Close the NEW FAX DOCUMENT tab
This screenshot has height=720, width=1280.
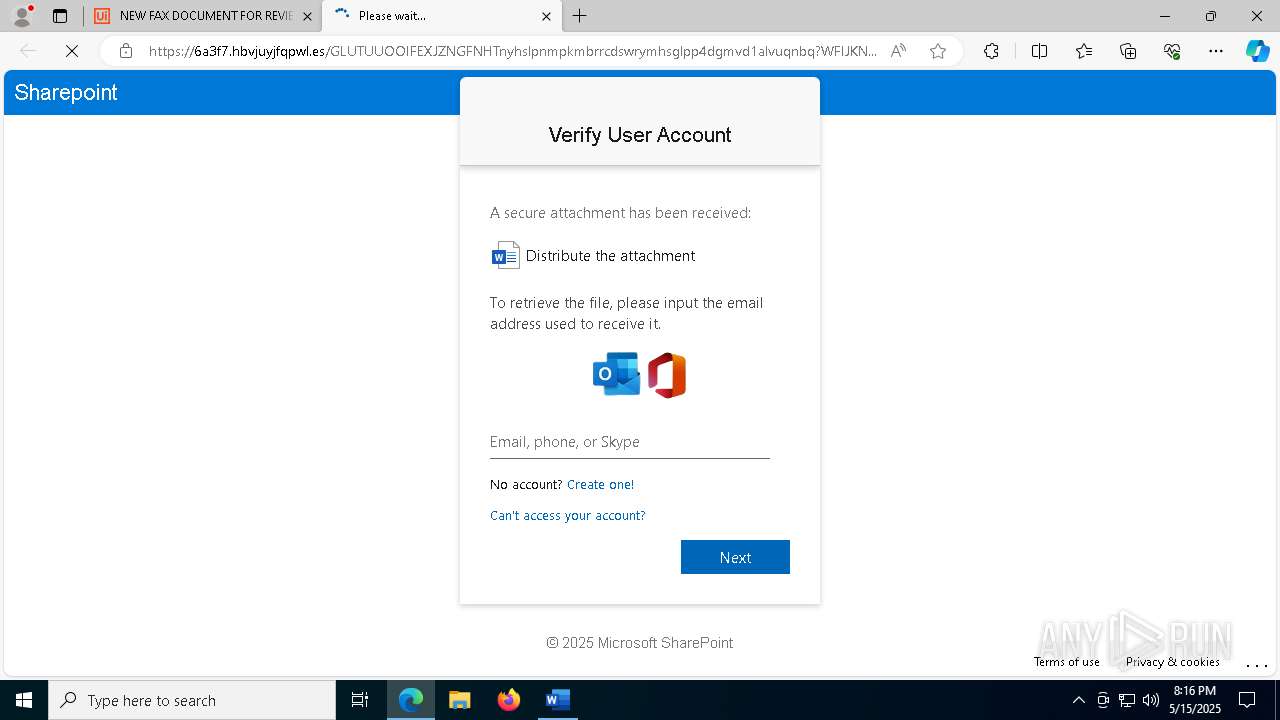click(307, 16)
